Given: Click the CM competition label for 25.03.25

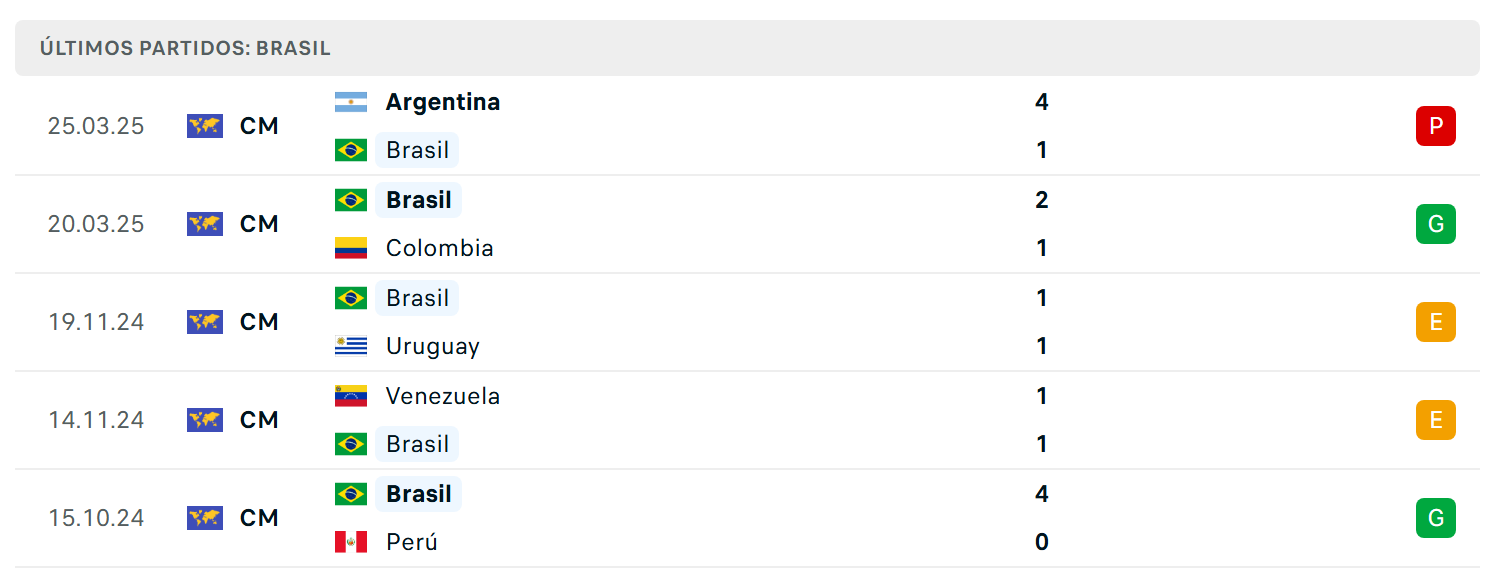Looking at the screenshot, I should 259,126.
